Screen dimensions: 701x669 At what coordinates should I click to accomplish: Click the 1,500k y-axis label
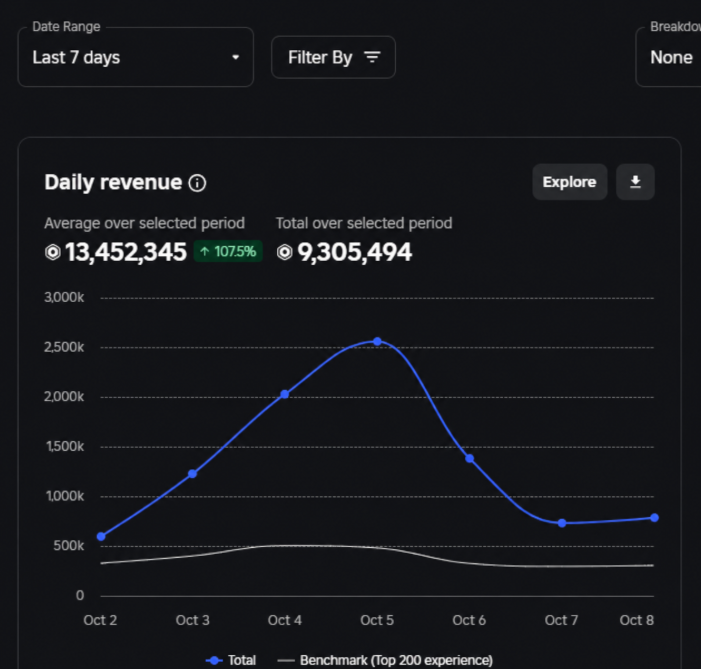pos(65,446)
